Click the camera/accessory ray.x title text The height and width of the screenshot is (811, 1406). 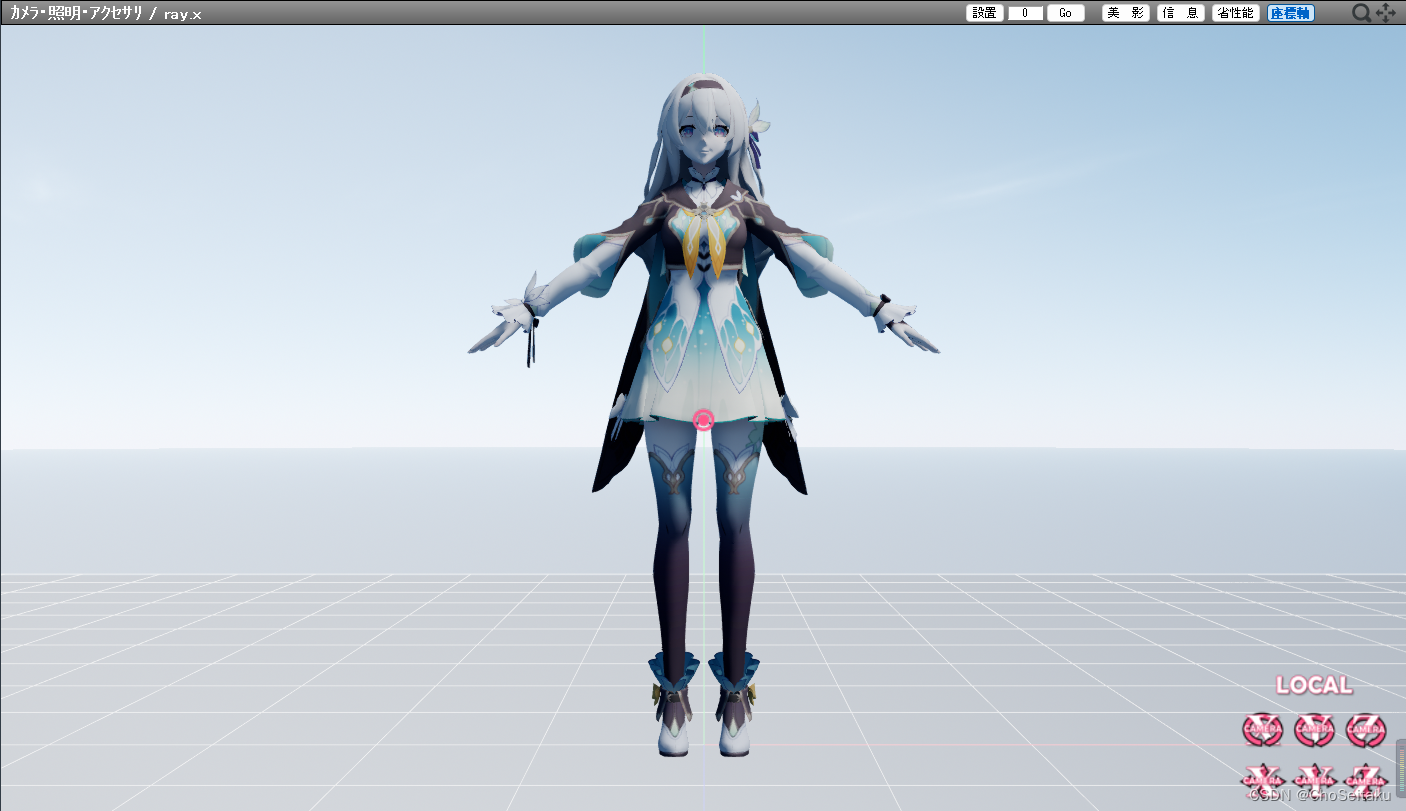[106, 14]
